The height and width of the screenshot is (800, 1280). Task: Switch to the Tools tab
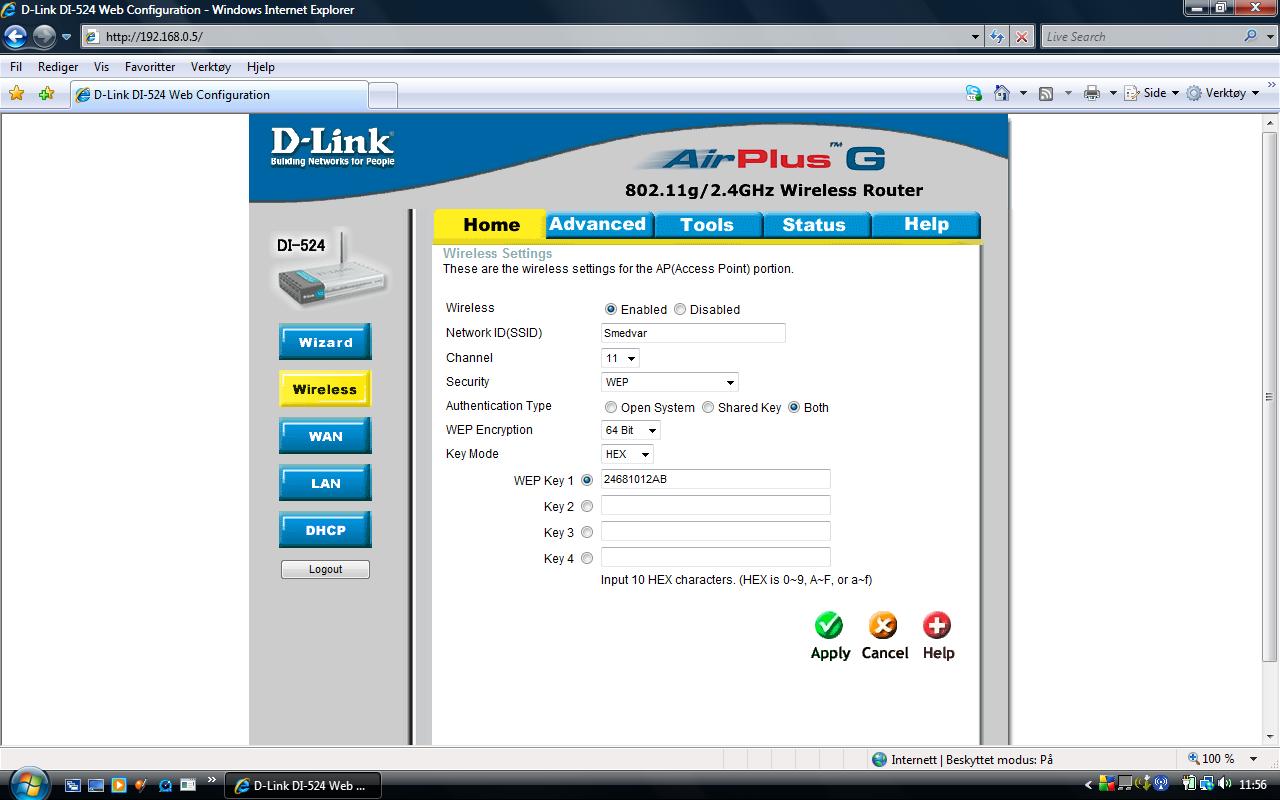pyautogui.click(x=707, y=225)
